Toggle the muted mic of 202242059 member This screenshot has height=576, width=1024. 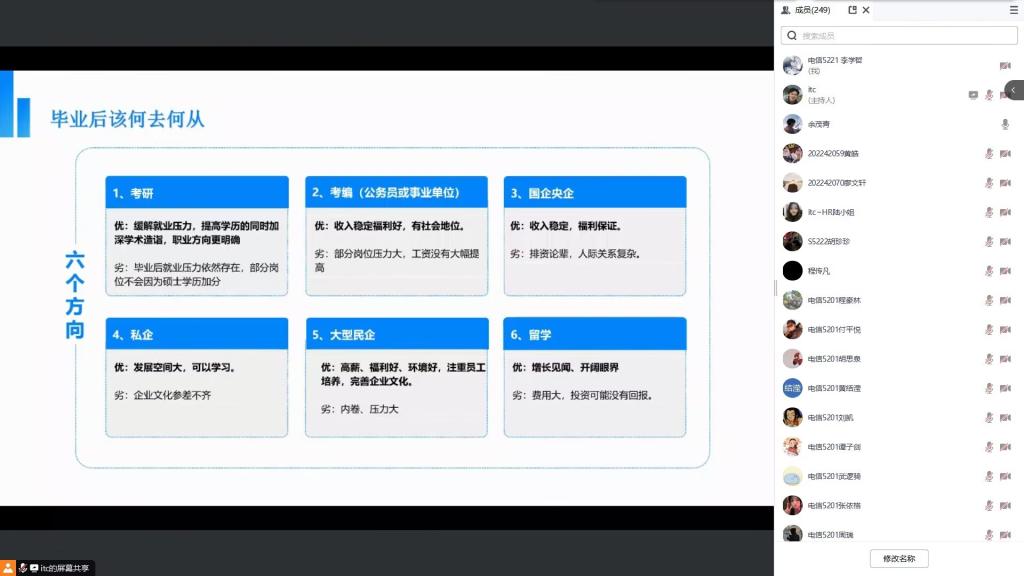tap(989, 154)
